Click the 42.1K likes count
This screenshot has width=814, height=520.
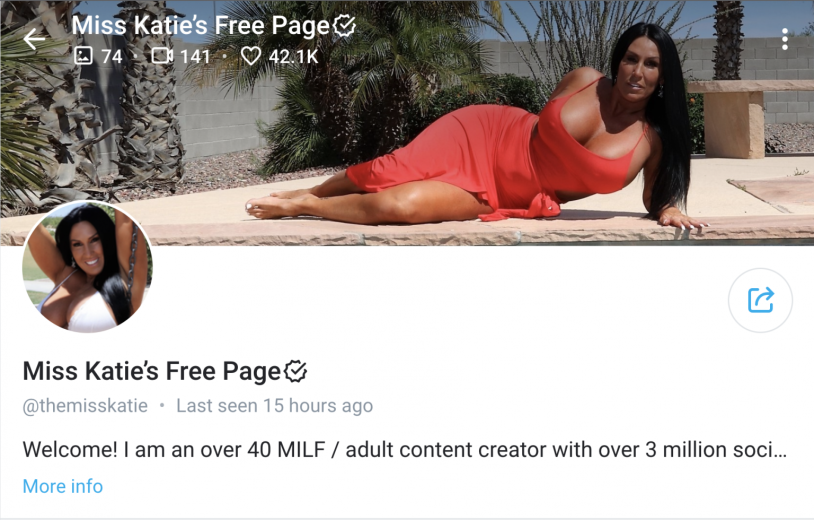(x=293, y=56)
